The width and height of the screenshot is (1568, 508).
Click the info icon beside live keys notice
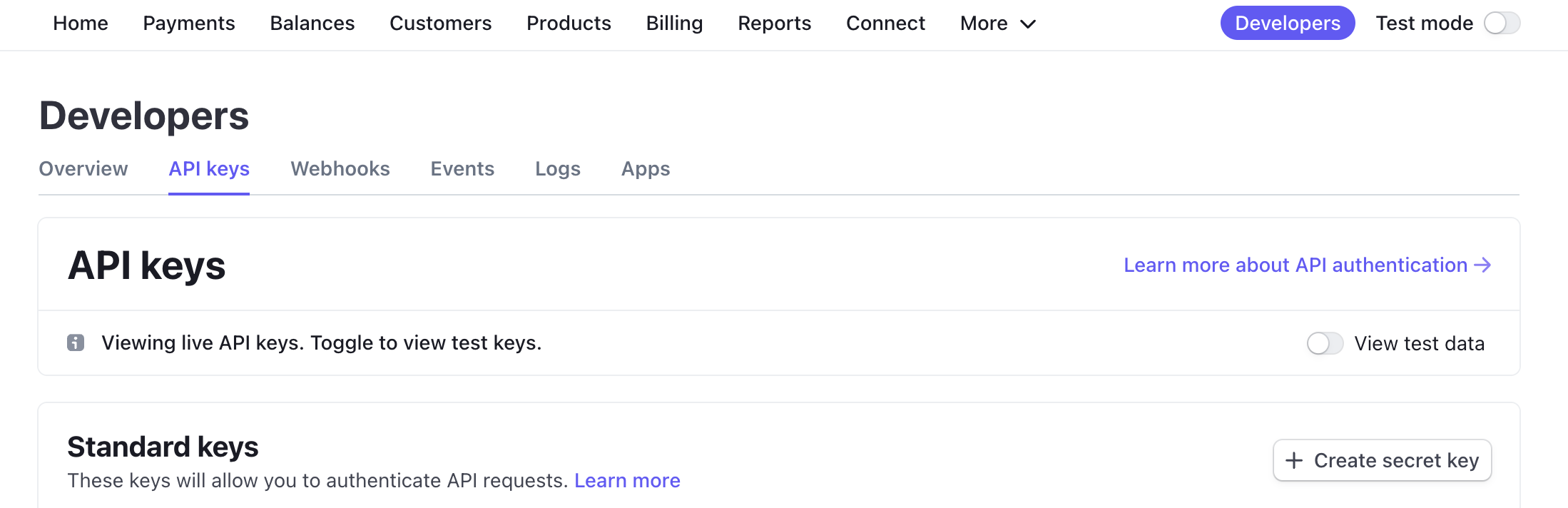tap(76, 343)
